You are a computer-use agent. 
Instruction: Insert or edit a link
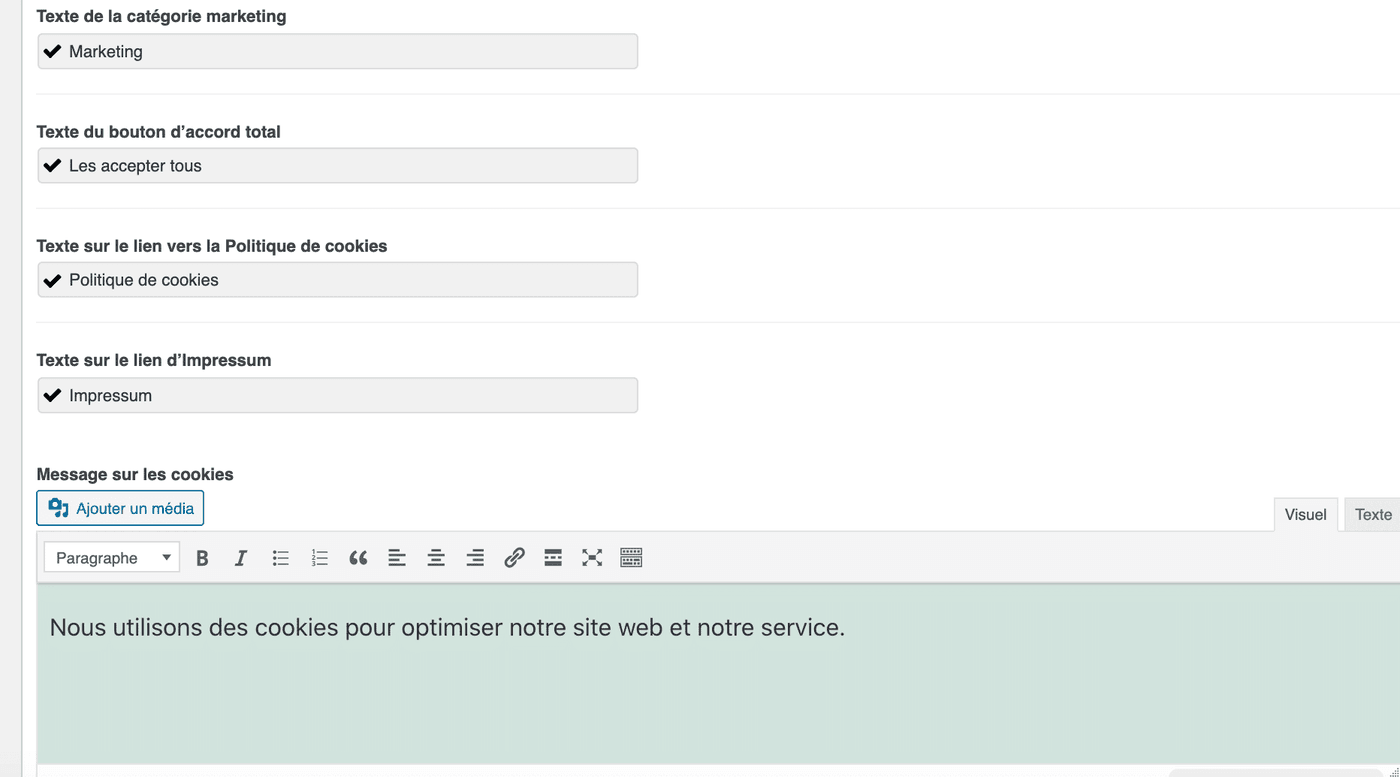pyautogui.click(x=514, y=558)
